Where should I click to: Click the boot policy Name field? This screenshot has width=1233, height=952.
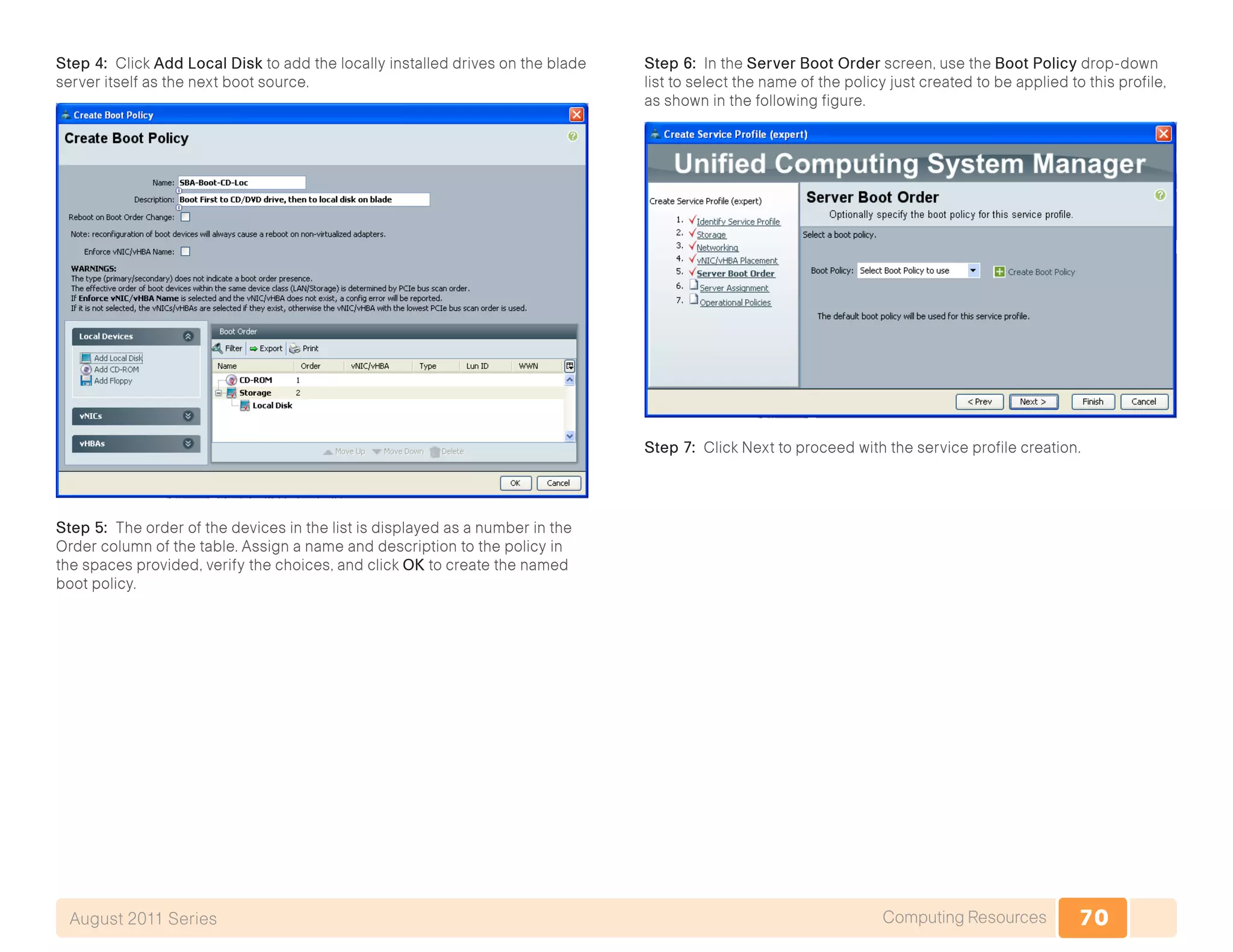(241, 182)
